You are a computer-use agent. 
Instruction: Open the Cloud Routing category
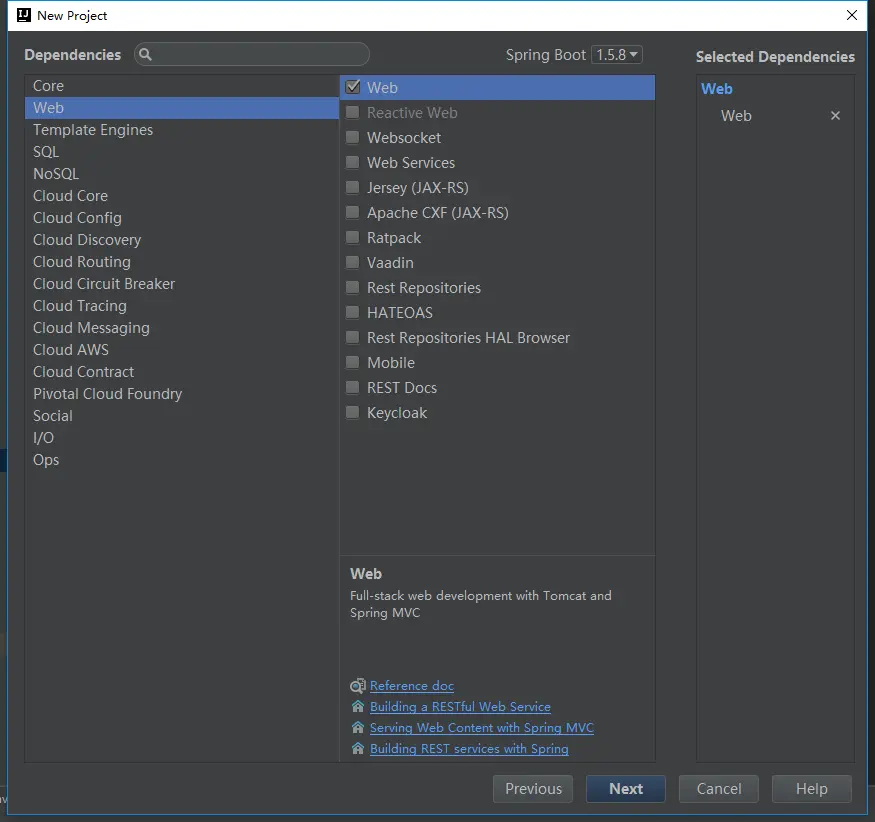point(181,262)
